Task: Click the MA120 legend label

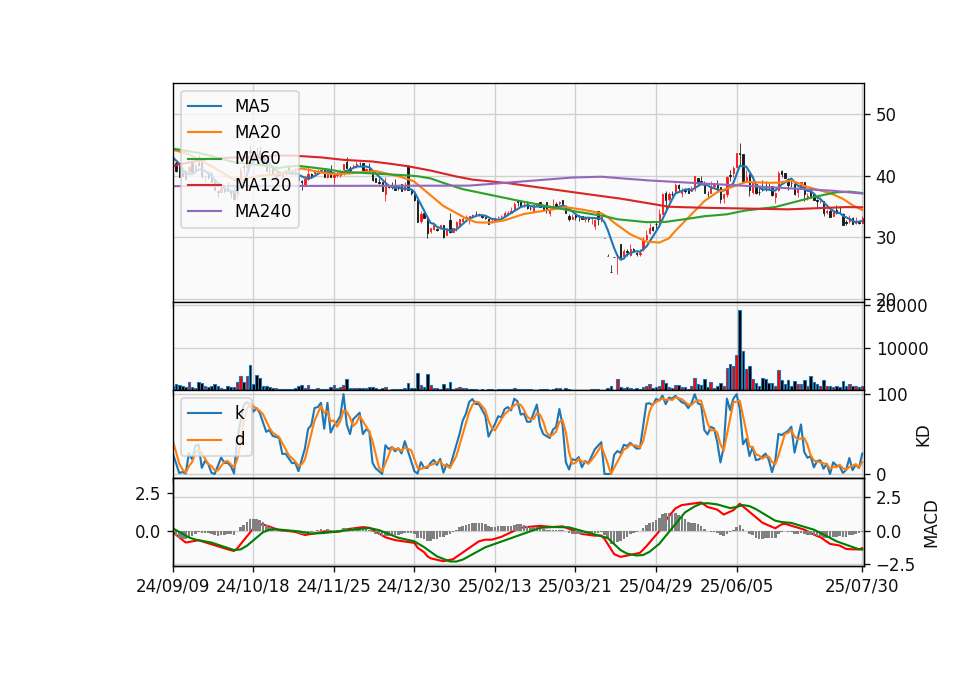Action: point(263,184)
